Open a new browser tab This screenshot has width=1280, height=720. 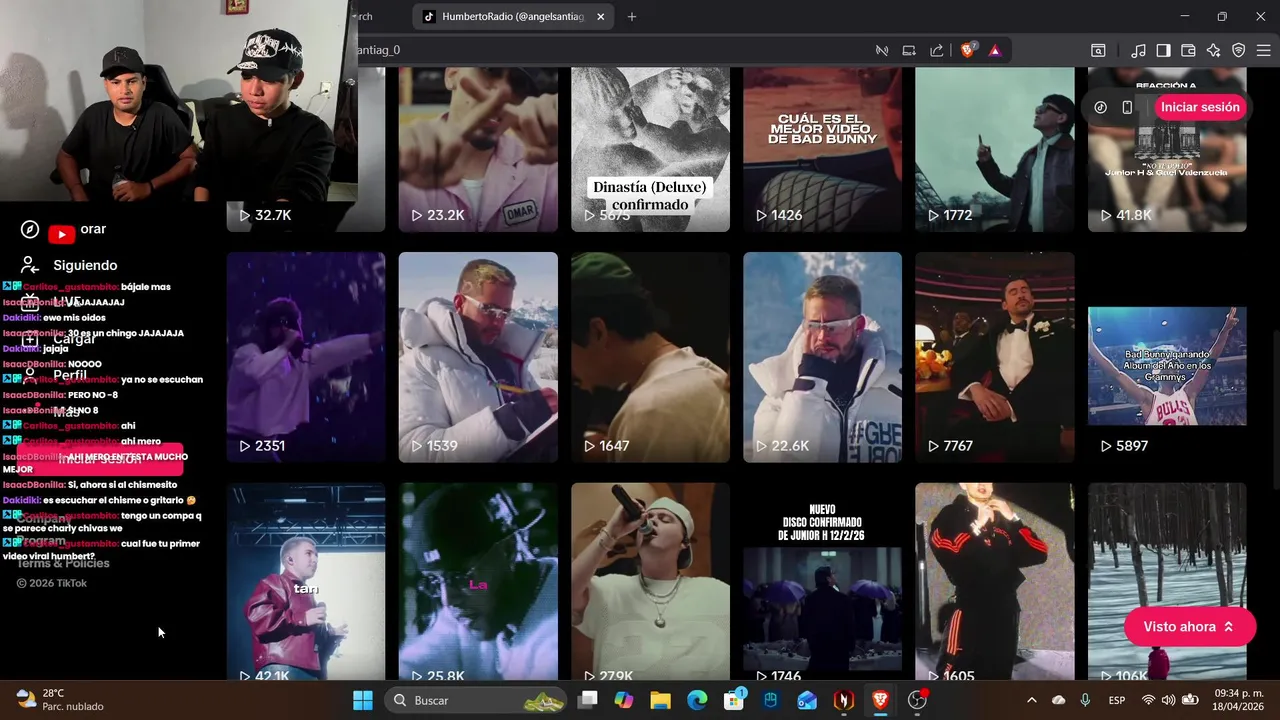(x=632, y=16)
